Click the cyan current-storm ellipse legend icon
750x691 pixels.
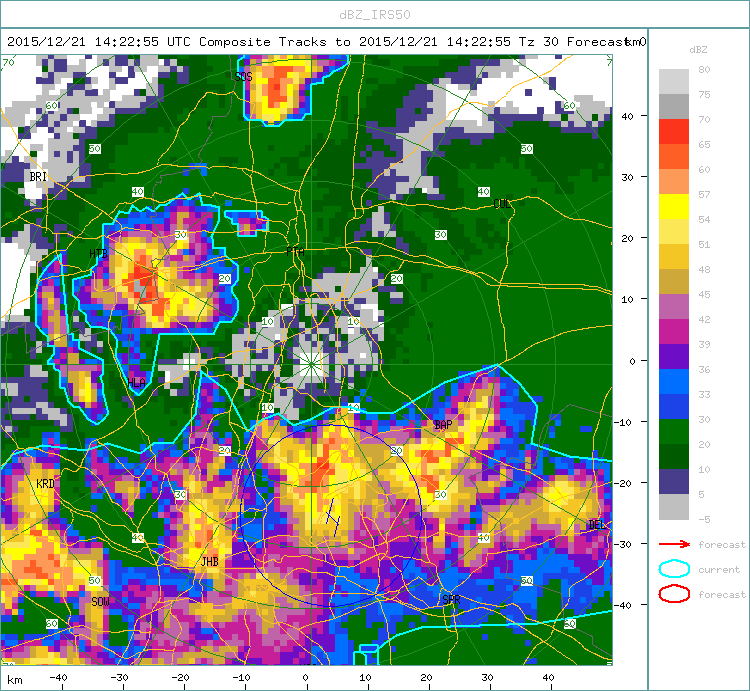pyautogui.click(x=674, y=569)
